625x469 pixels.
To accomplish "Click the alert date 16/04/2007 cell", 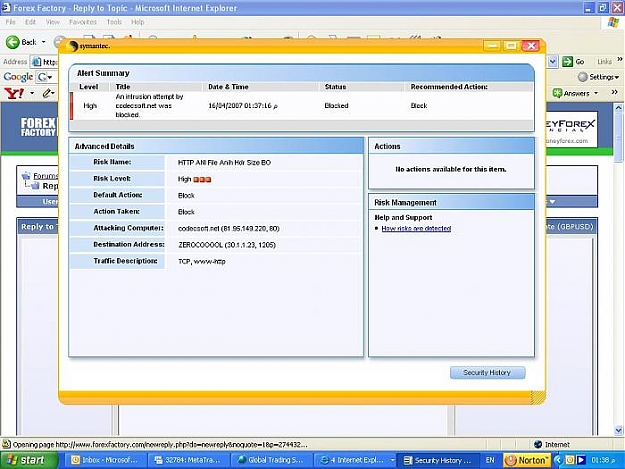I will tap(243, 106).
